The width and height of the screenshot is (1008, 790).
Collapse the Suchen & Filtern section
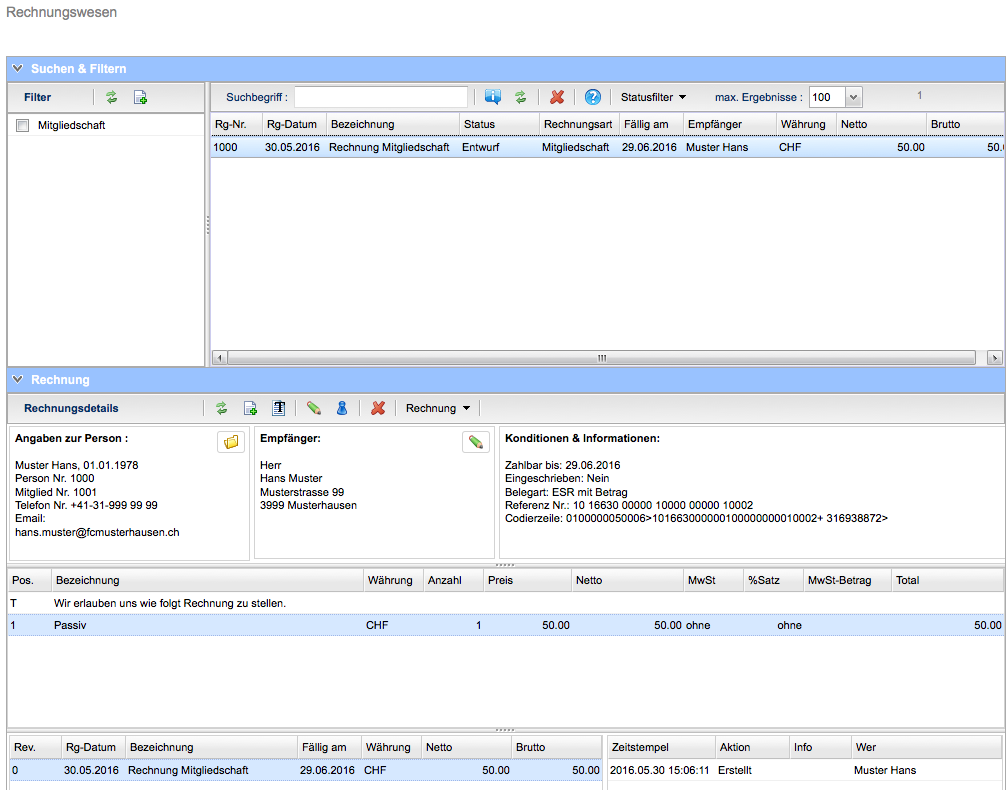17,68
